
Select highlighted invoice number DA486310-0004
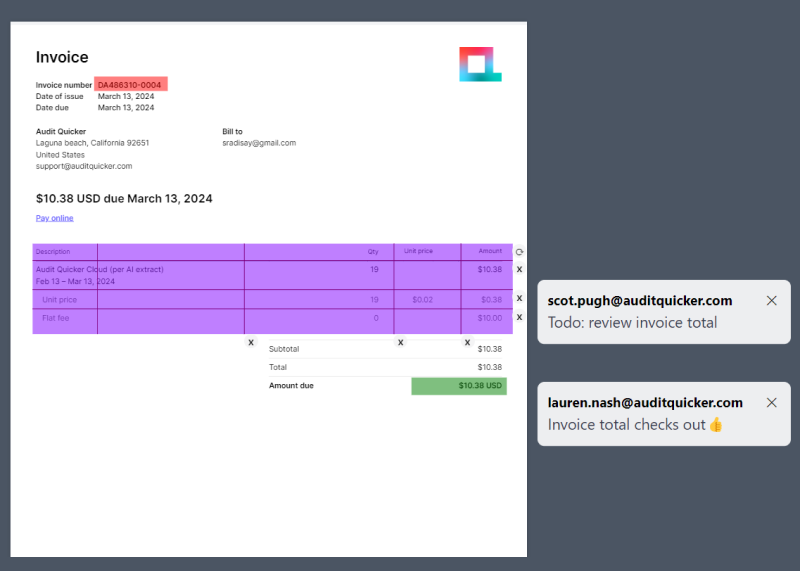[x=131, y=84]
